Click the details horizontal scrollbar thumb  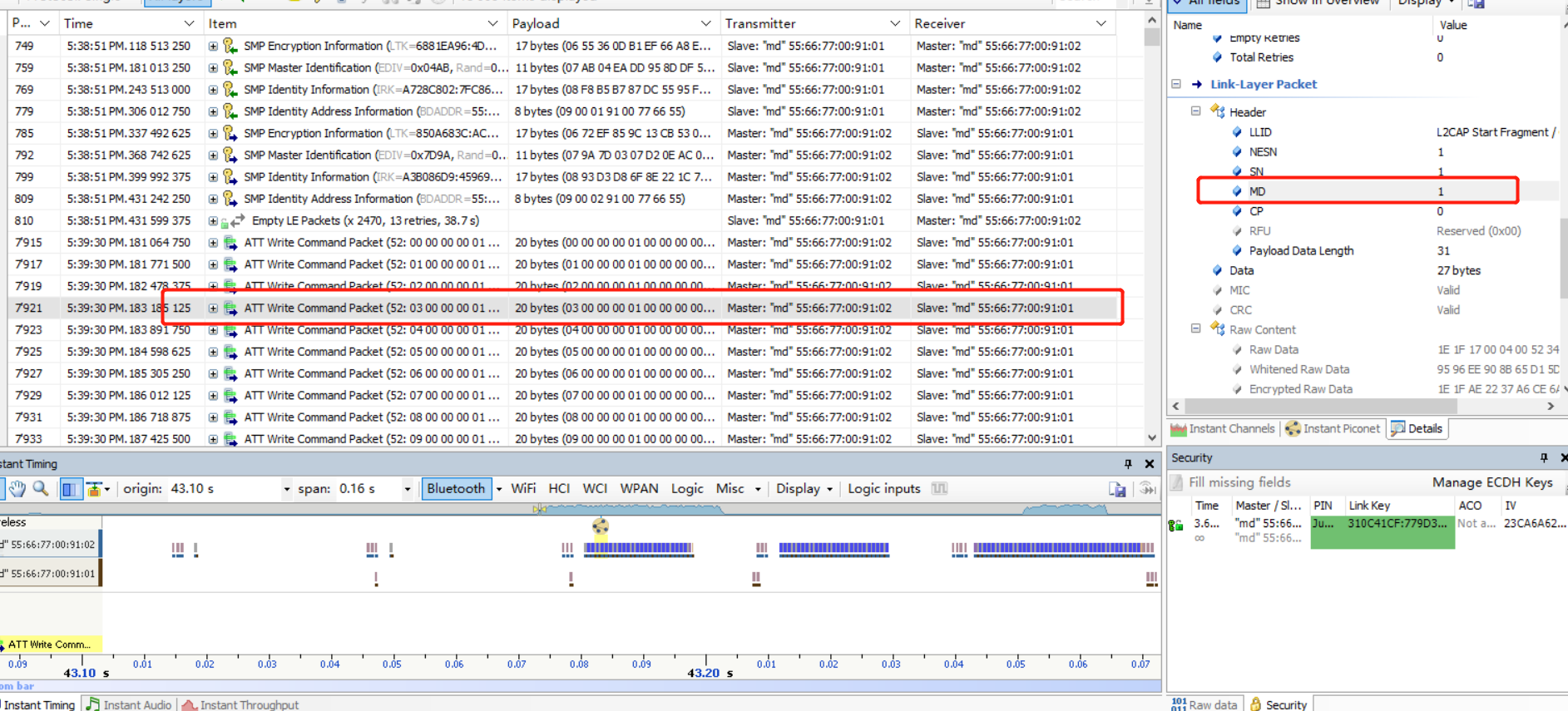pyautogui.click(x=1321, y=407)
